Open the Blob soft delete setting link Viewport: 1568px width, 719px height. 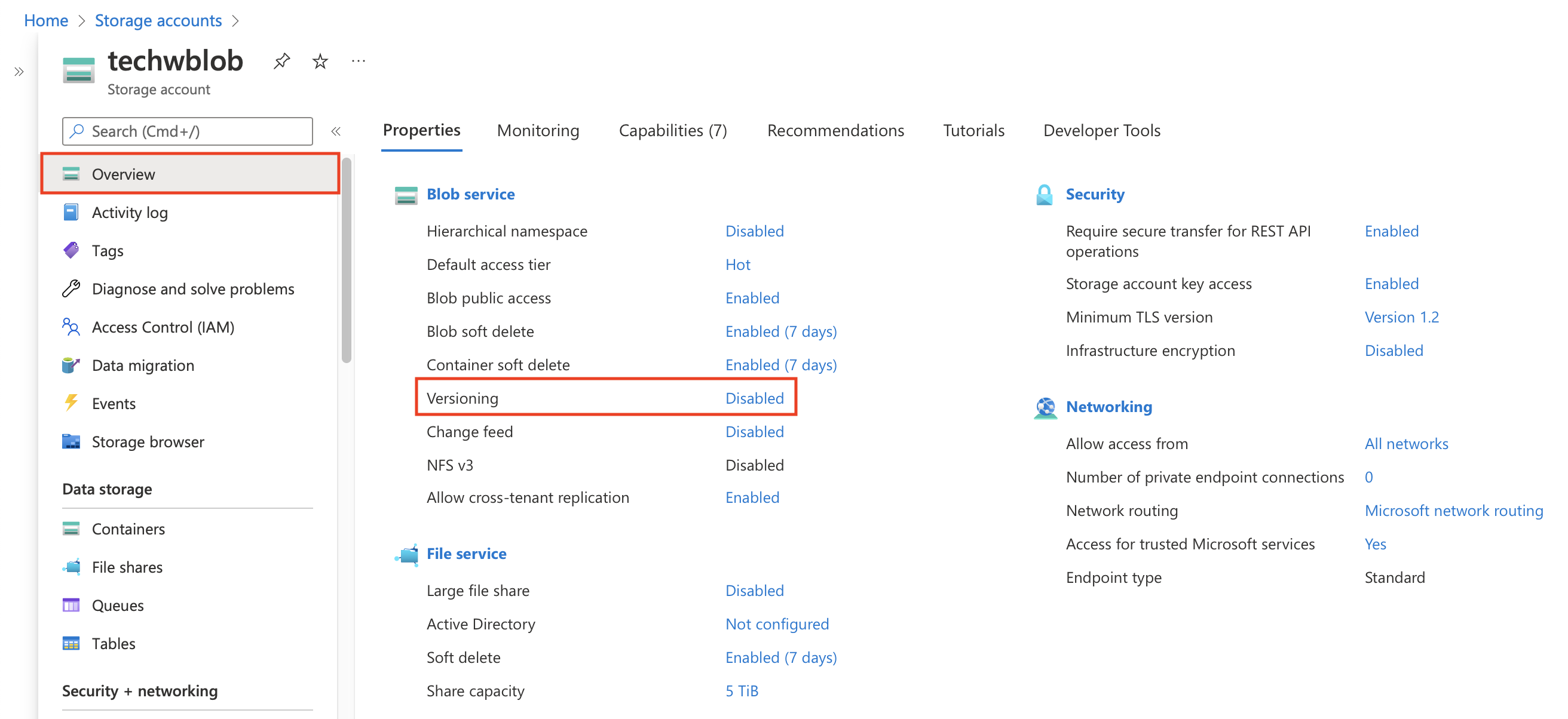tap(780, 331)
